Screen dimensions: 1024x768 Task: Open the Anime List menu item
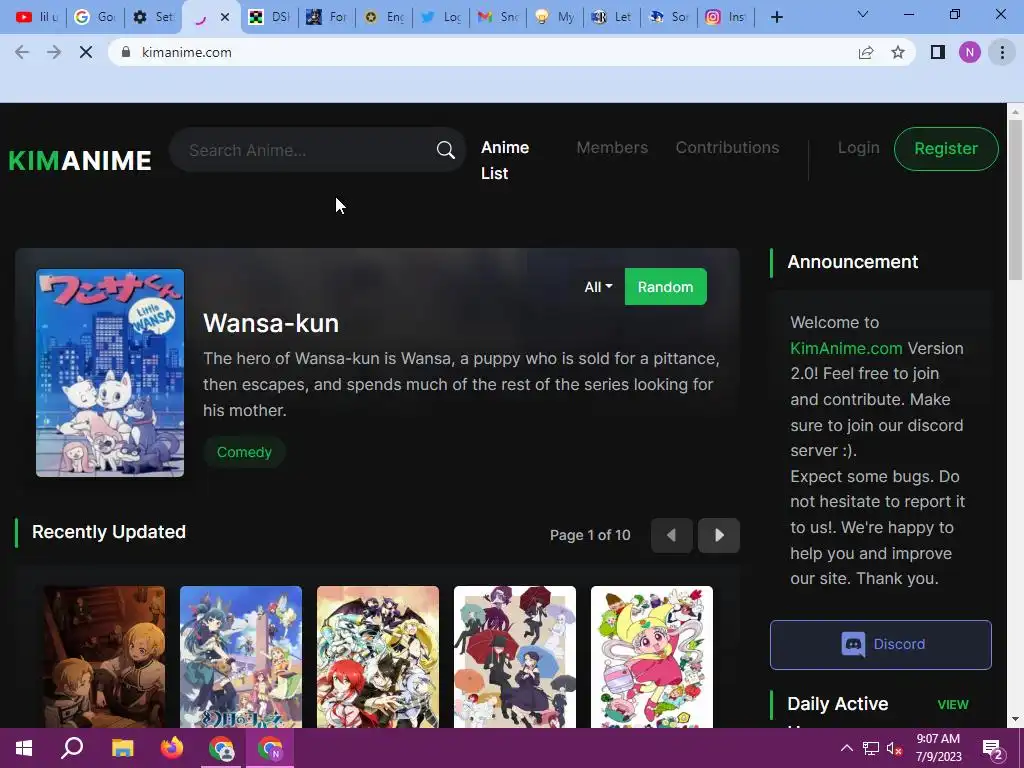[x=505, y=160]
